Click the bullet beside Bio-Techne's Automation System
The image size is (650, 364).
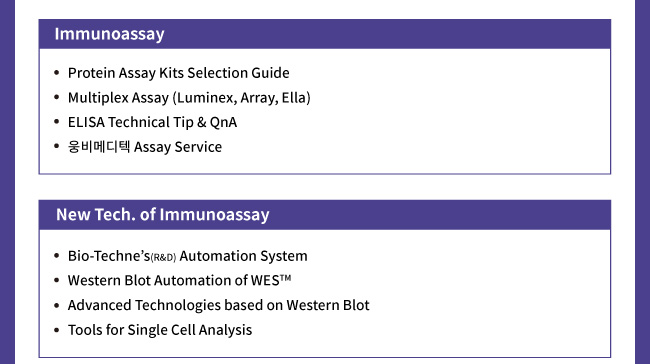point(57,256)
